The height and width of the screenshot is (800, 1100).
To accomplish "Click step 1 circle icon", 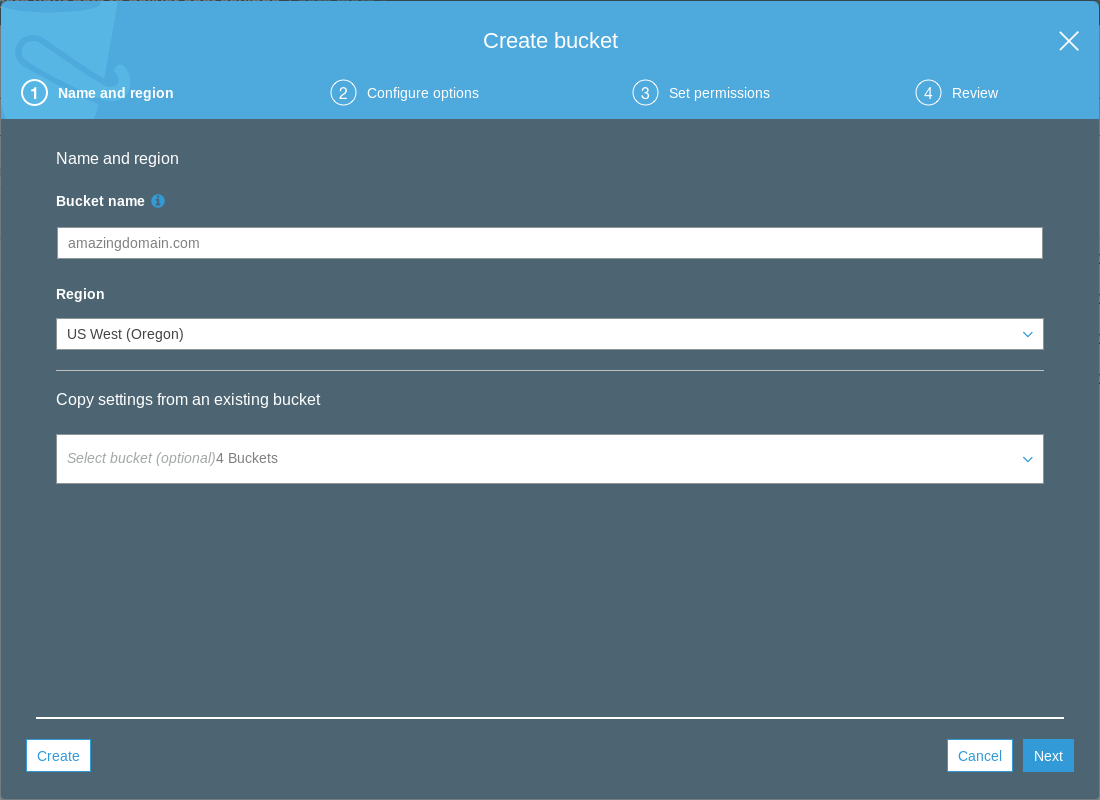I will [34, 93].
